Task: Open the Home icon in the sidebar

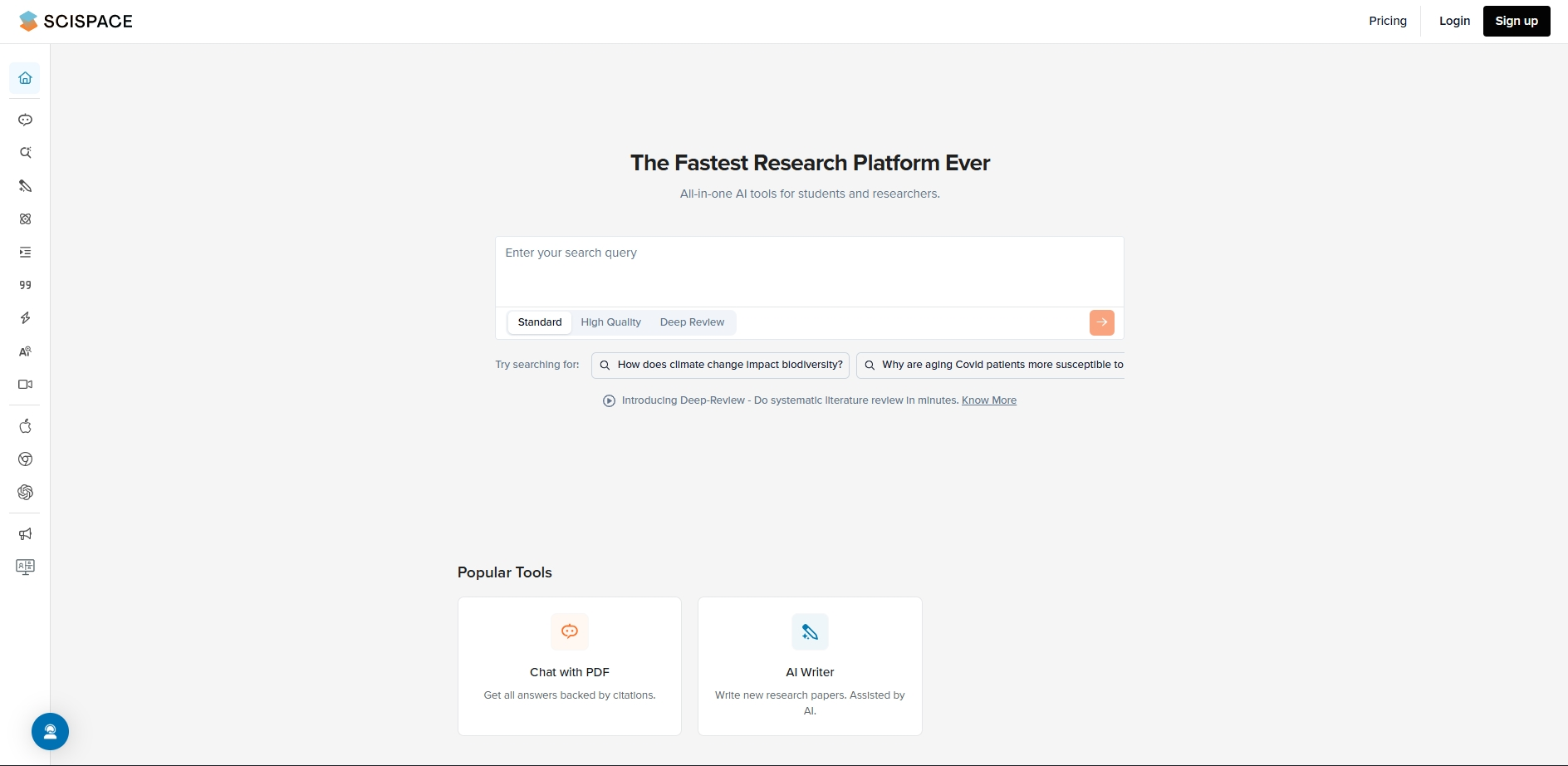Action: click(25, 78)
